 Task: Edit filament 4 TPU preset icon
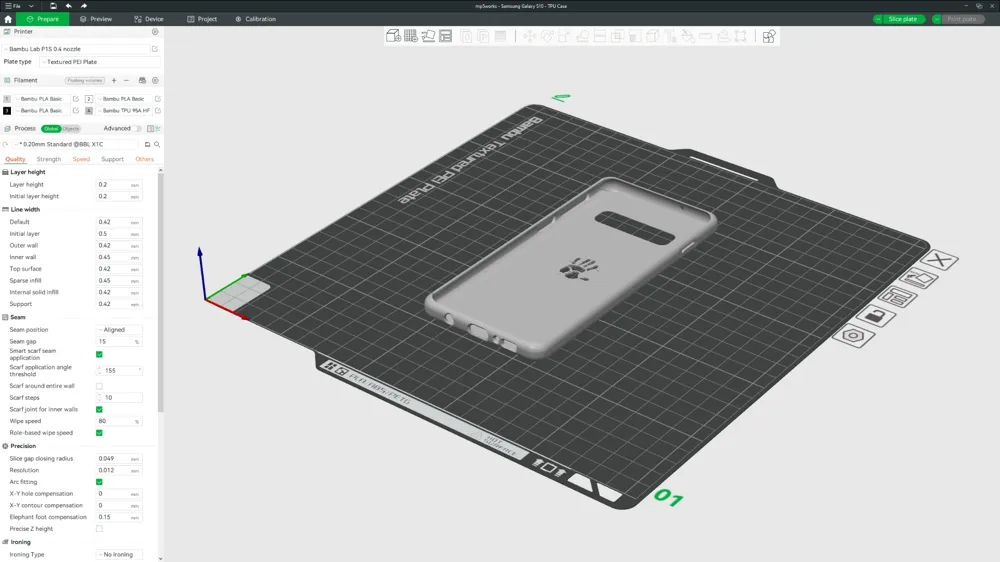click(158, 110)
